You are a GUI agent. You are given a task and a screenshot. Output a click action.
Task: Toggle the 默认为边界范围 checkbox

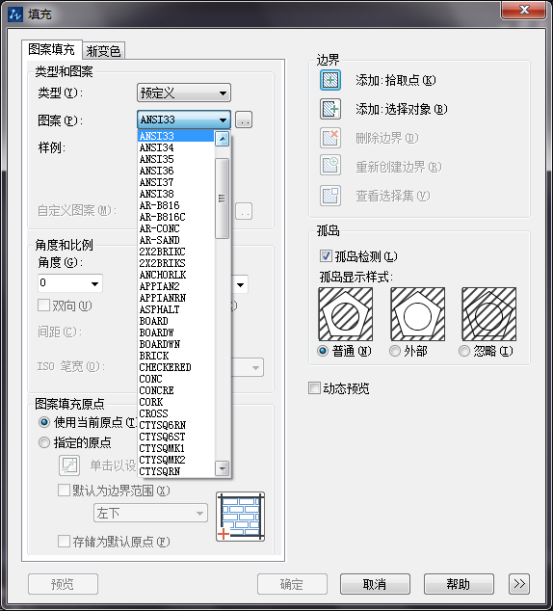pos(64,490)
